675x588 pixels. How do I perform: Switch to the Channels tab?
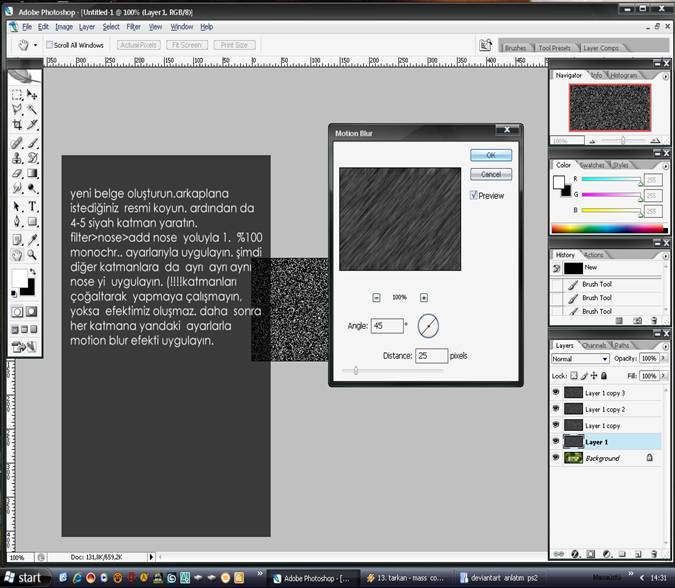coord(593,345)
